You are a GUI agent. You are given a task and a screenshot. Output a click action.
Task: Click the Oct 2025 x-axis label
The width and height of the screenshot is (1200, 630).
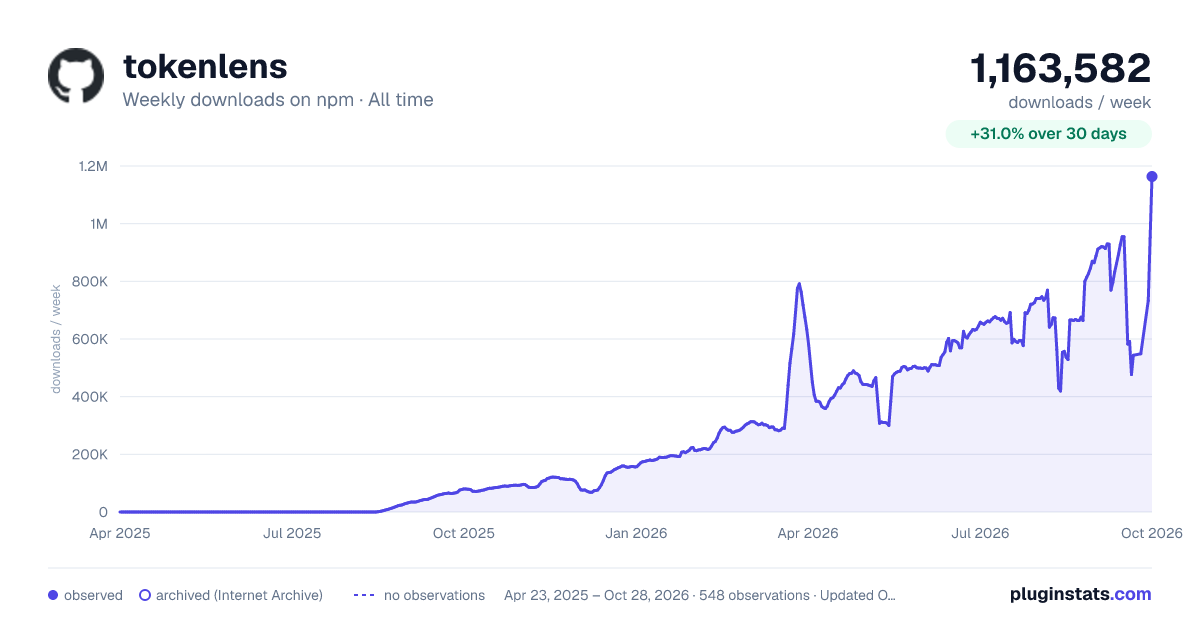point(464,533)
